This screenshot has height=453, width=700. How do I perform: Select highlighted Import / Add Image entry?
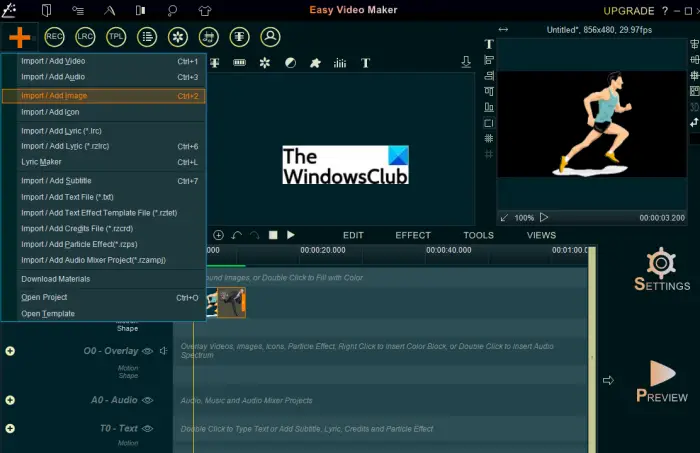[104, 96]
